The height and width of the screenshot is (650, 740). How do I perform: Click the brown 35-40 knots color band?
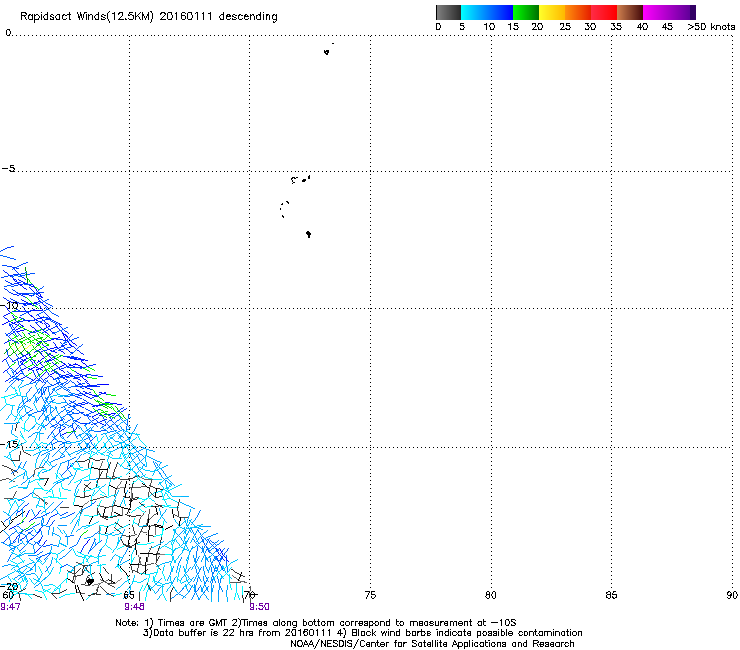[x=630, y=12]
